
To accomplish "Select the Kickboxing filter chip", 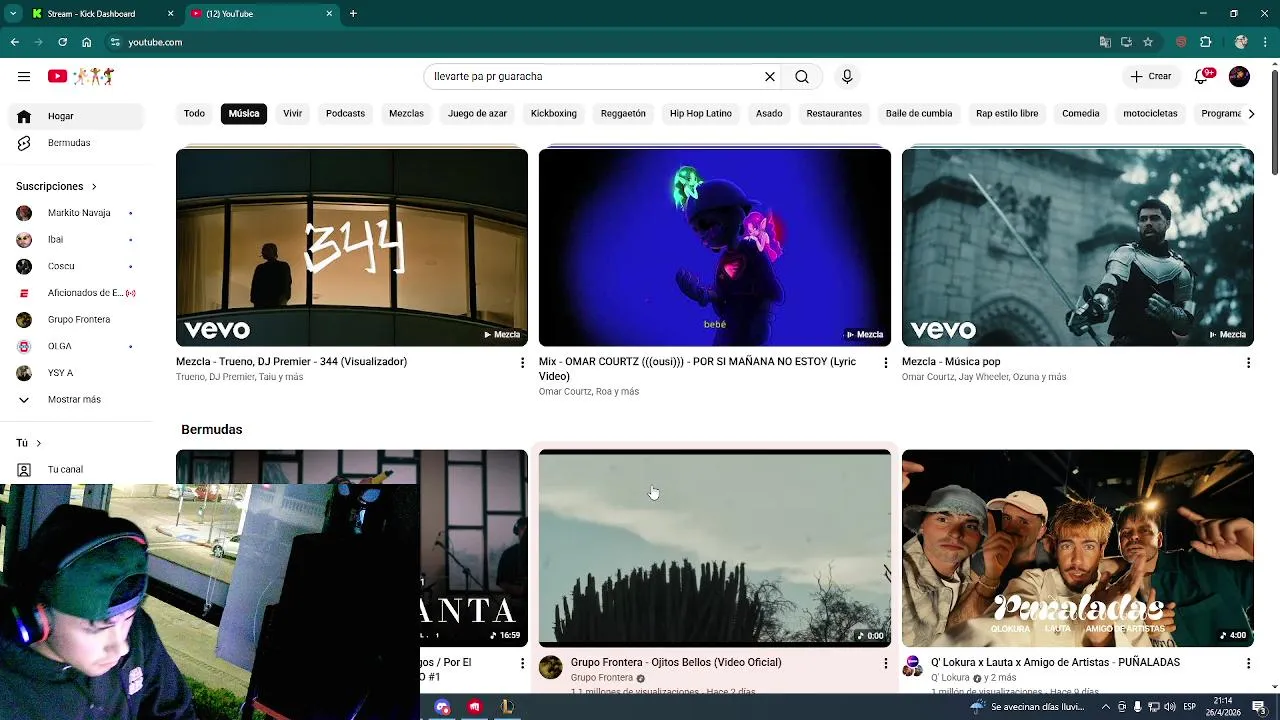I will (553, 113).
